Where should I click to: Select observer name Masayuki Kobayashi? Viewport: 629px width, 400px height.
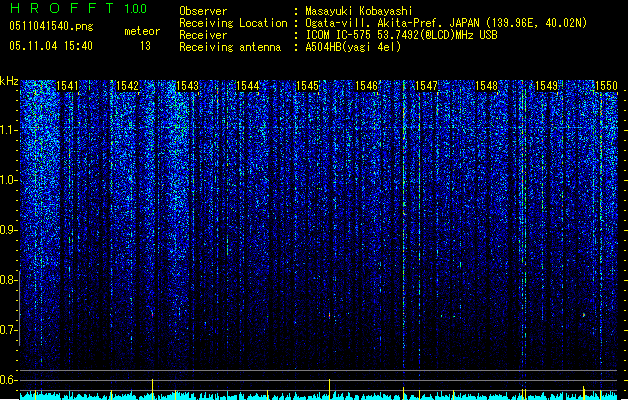click(x=359, y=11)
